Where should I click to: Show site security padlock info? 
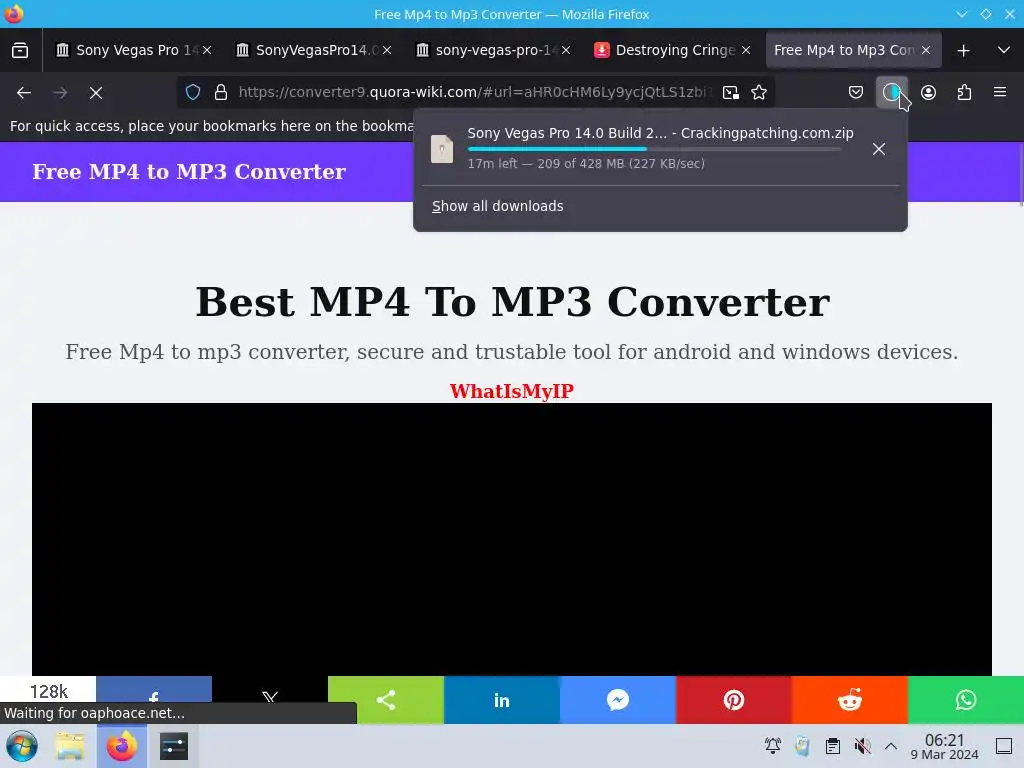pos(221,93)
